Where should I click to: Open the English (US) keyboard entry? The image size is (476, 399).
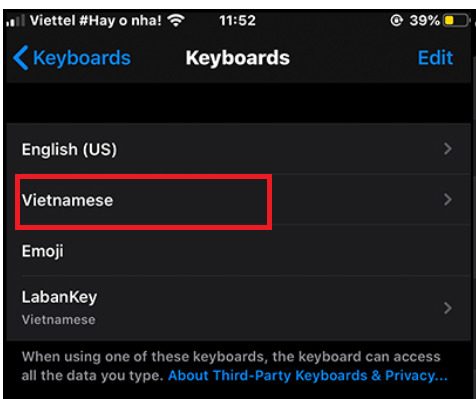click(x=238, y=149)
